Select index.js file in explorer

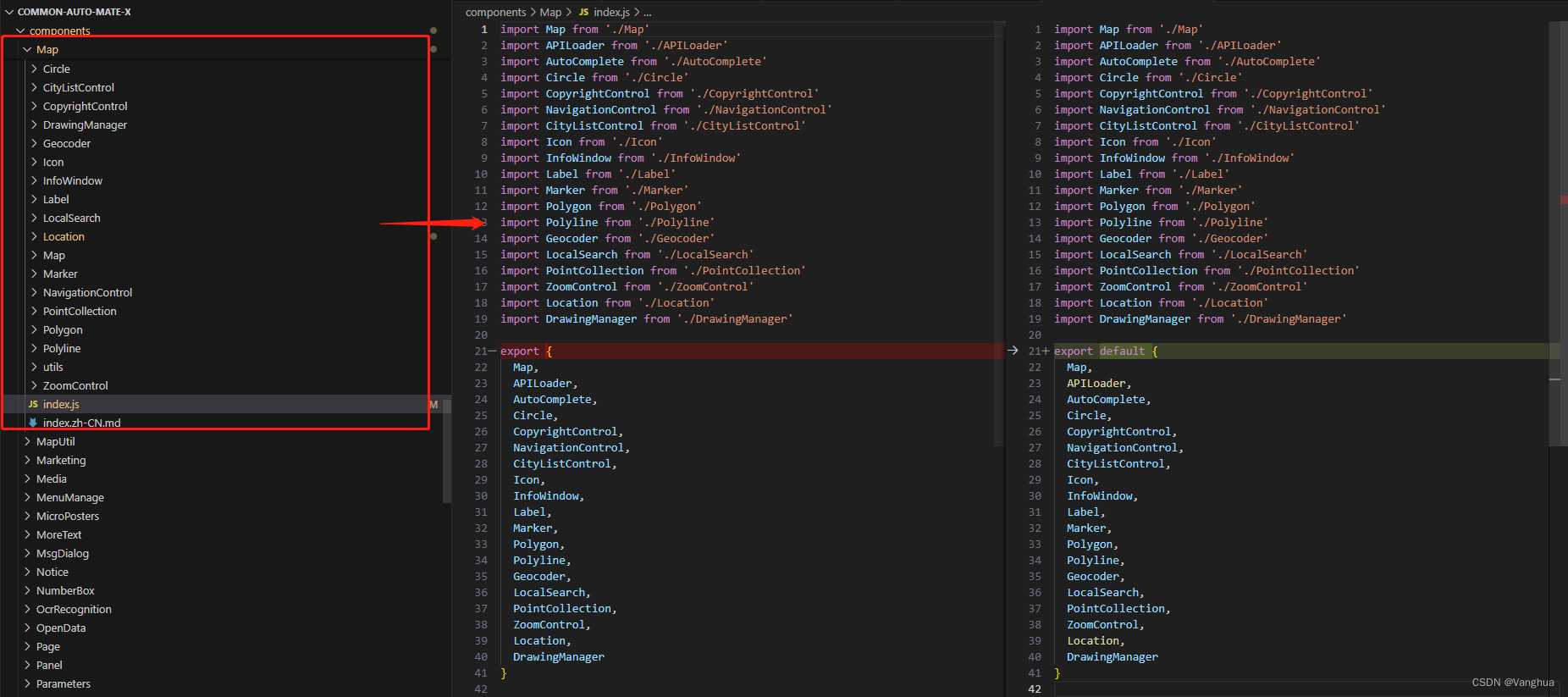coord(61,404)
